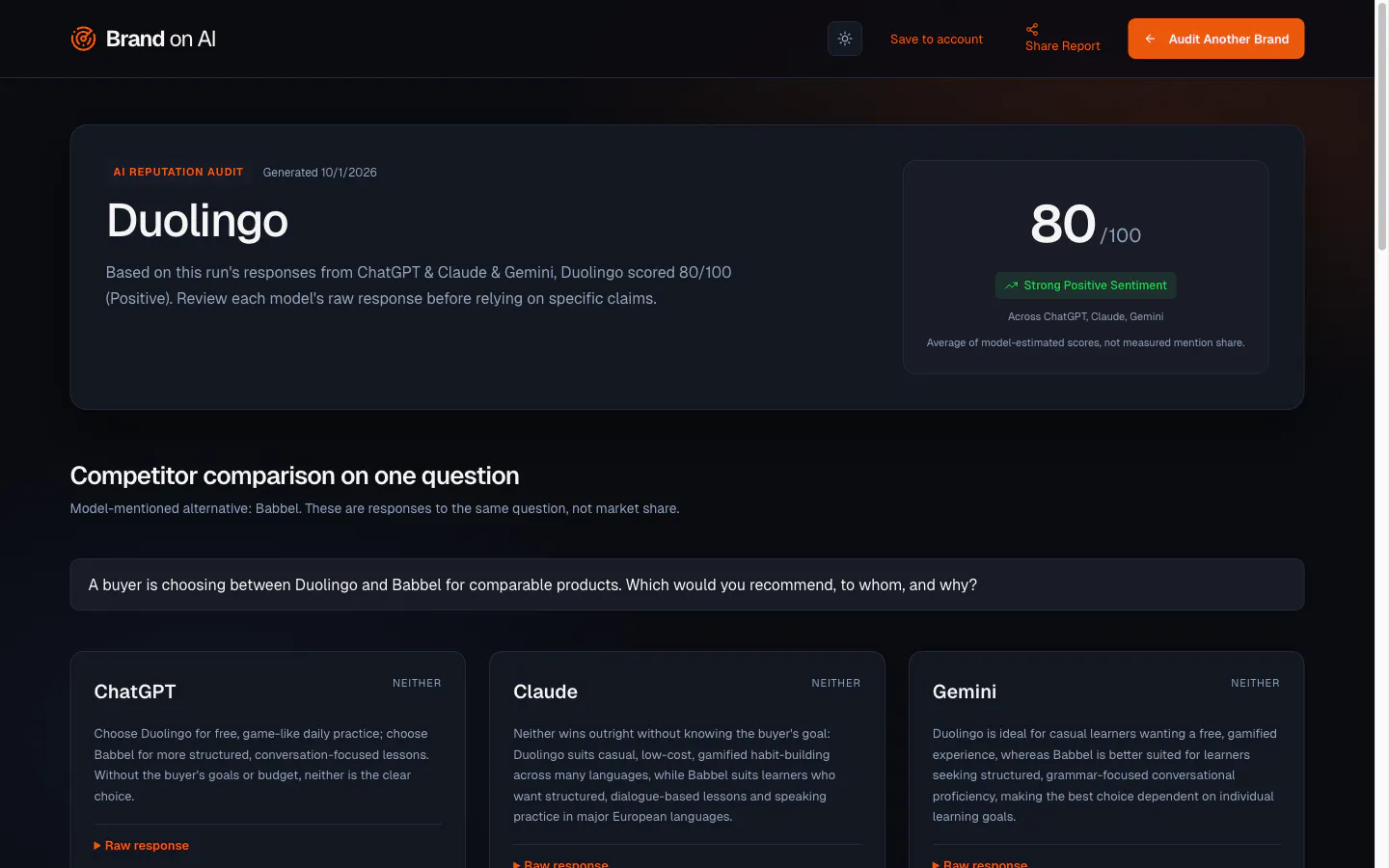This screenshot has width=1389, height=868.
Task: Click the NEITHER tag on ChatGPT card
Action: [x=417, y=683]
